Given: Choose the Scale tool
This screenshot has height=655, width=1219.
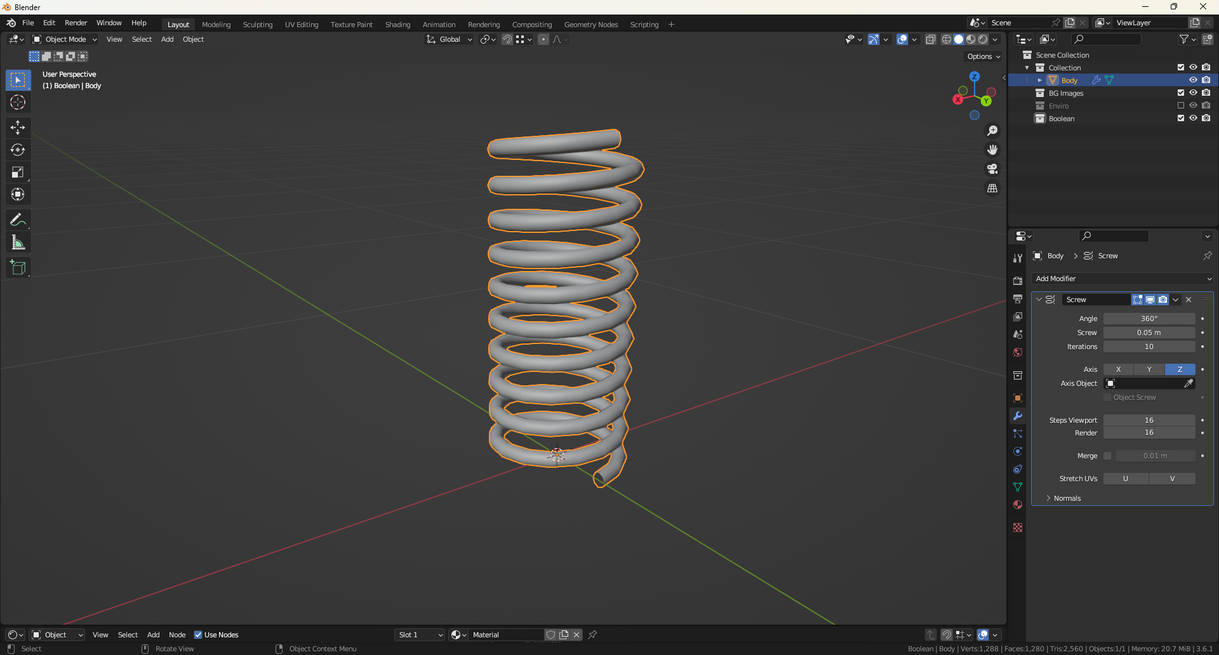Looking at the screenshot, I should coord(18,172).
